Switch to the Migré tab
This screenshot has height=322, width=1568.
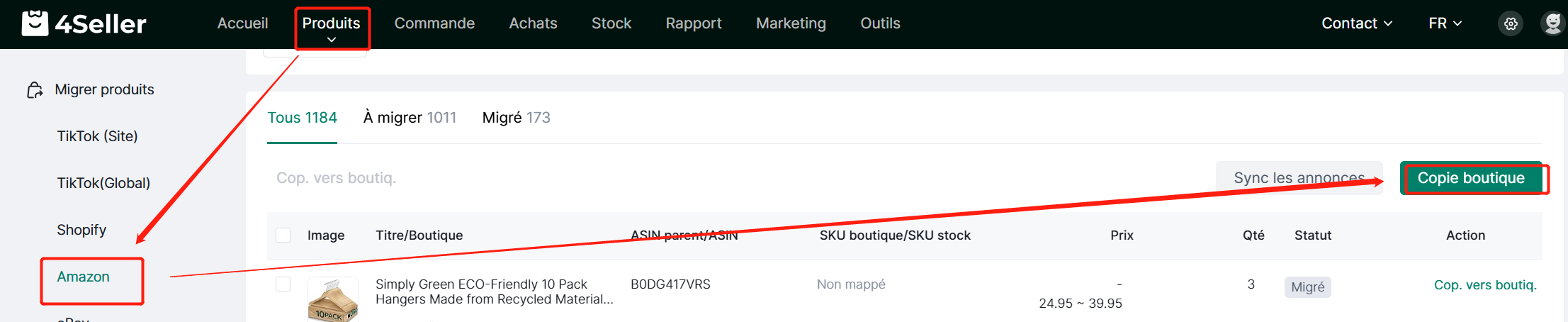point(516,118)
